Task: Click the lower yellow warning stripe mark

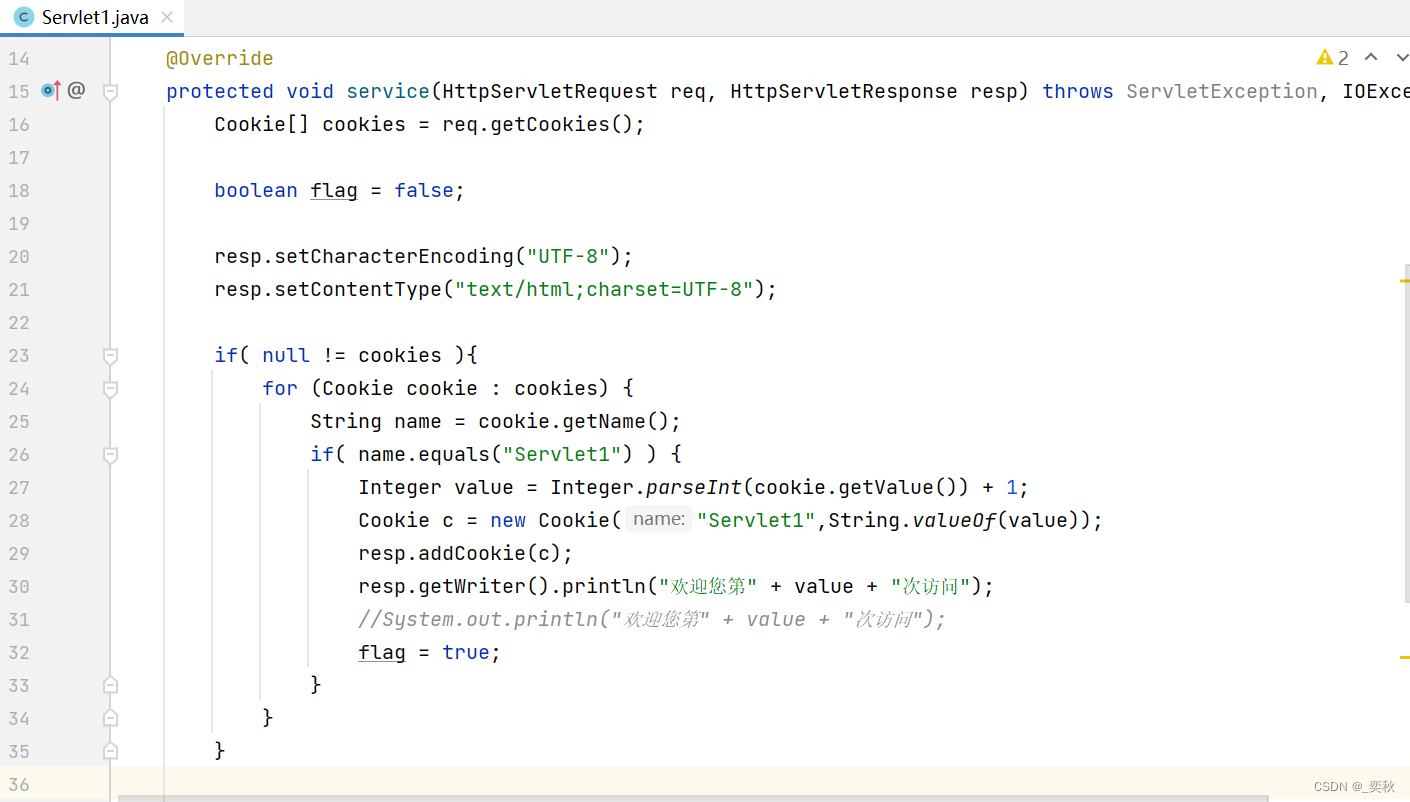Action: [x=1405, y=657]
